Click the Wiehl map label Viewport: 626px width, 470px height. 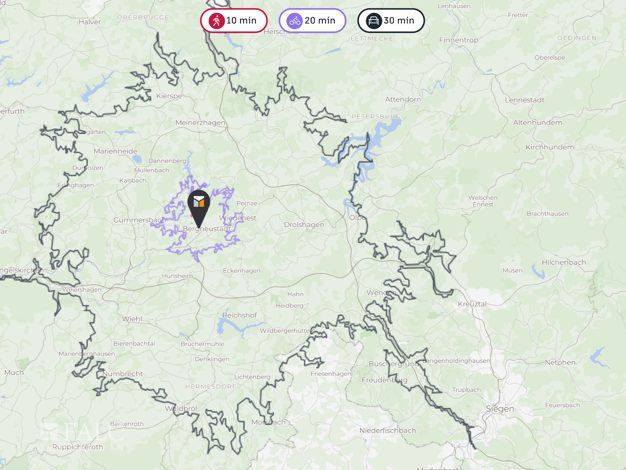(132, 319)
